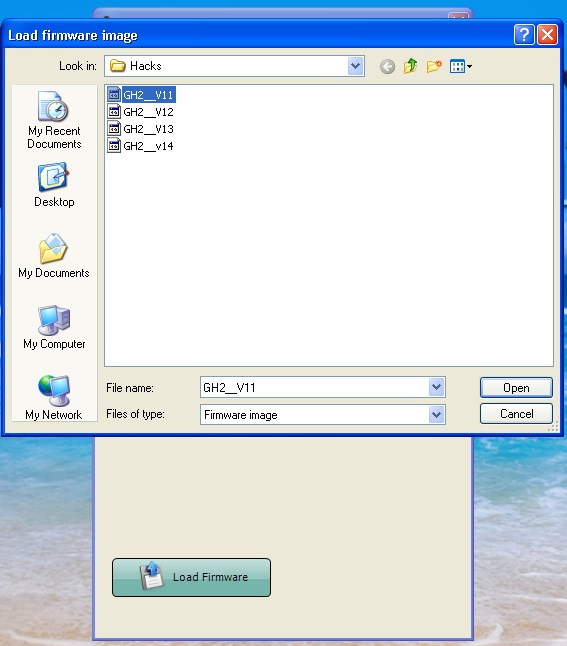Screen dimensions: 567x646
Task: Click the Go Back navigation arrow icon
Action: point(387,66)
